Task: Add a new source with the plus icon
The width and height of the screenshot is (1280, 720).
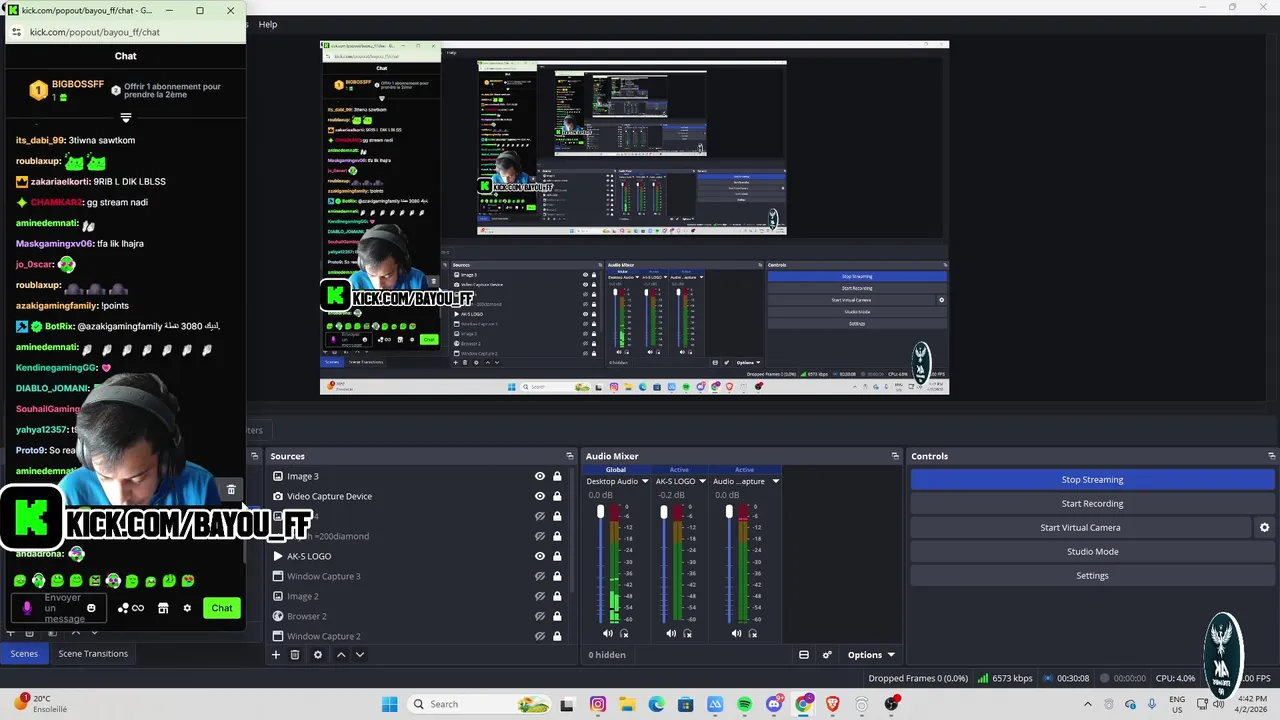Action: [x=276, y=655]
